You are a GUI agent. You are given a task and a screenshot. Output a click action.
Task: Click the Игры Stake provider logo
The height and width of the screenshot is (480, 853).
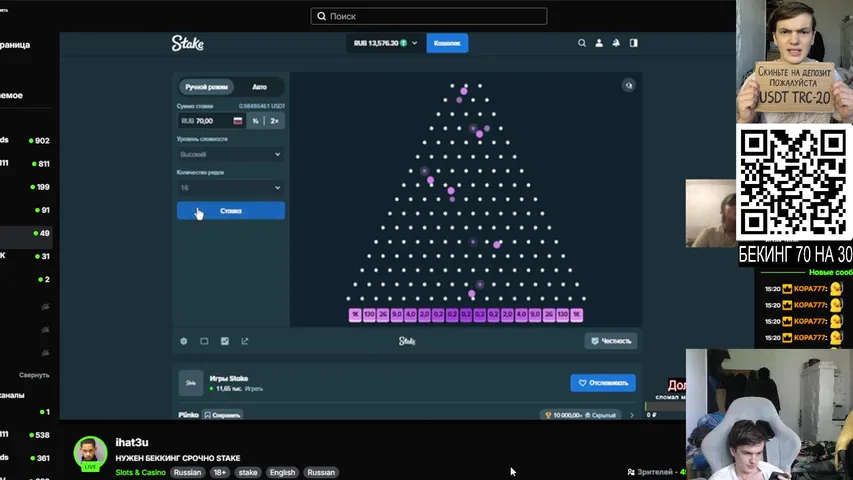[191, 383]
